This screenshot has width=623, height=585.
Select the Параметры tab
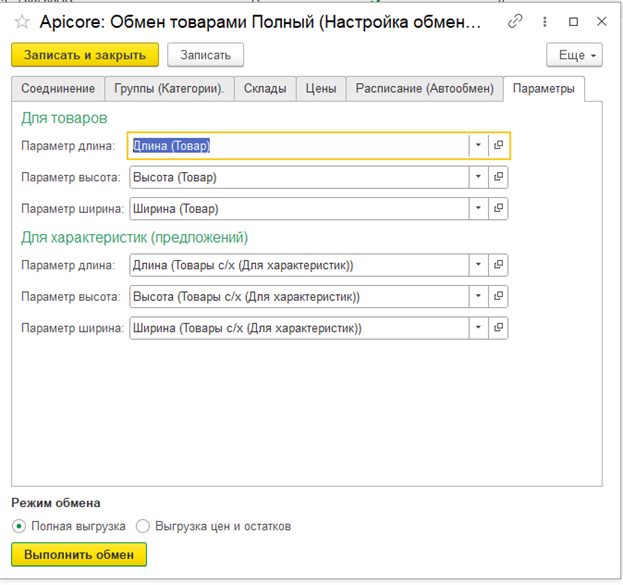point(544,89)
